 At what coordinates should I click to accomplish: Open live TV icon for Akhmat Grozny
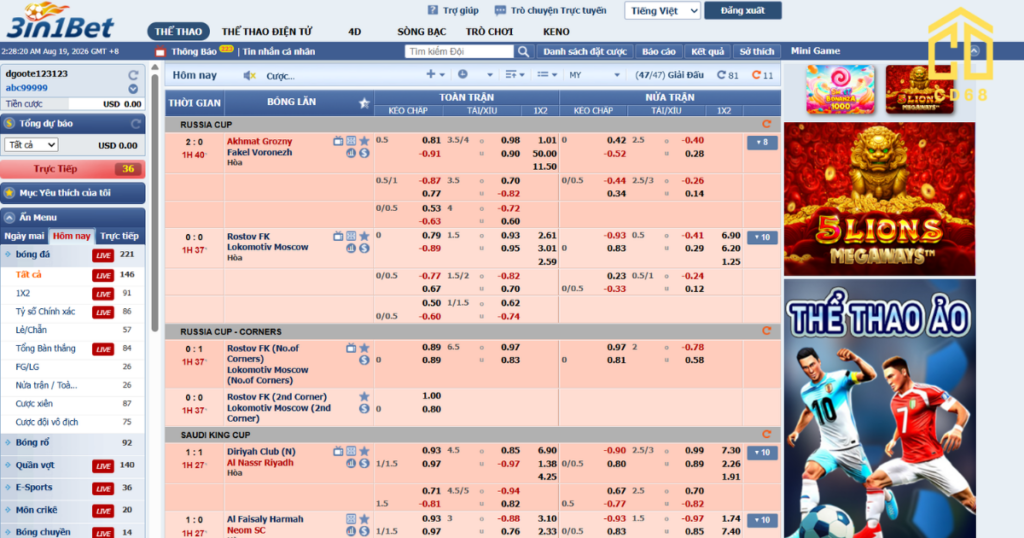338,141
